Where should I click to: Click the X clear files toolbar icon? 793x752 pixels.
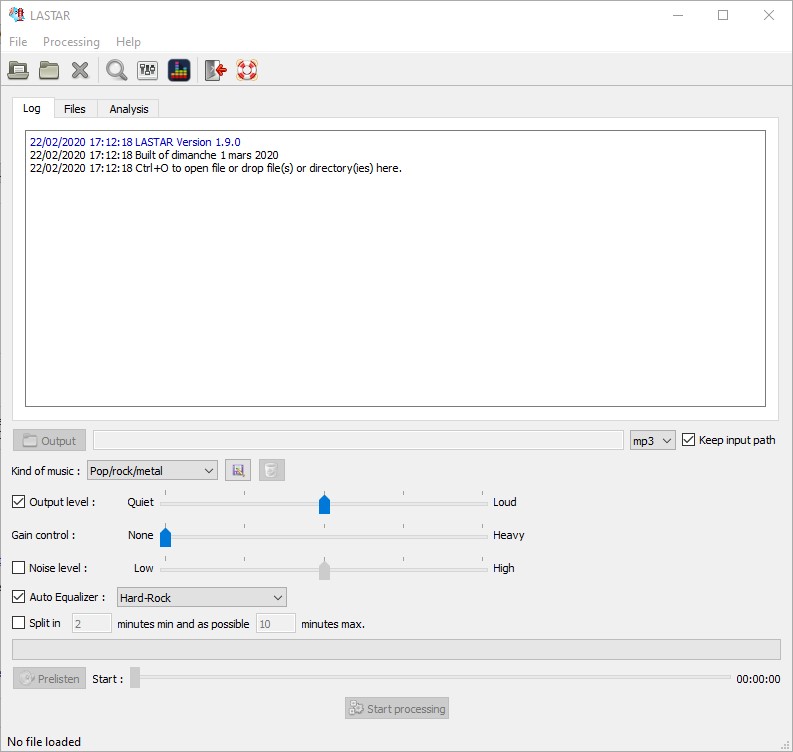point(80,70)
